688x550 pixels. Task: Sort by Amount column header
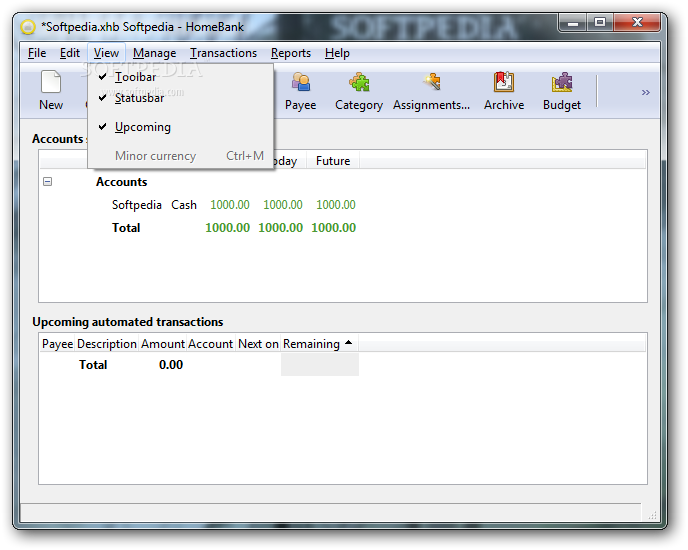pyautogui.click(x=163, y=344)
